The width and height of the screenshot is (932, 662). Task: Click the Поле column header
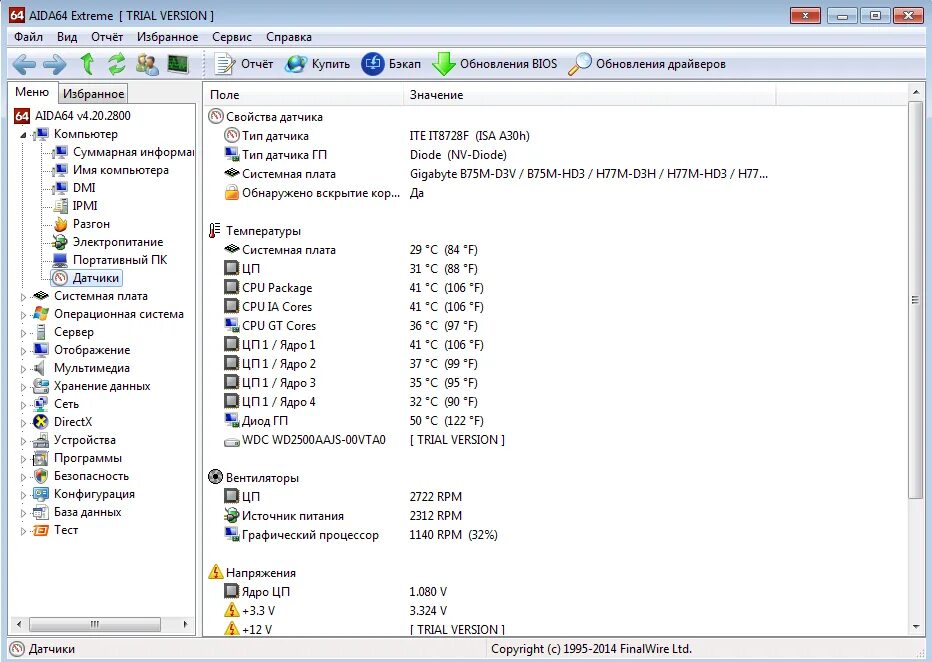point(303,94)
